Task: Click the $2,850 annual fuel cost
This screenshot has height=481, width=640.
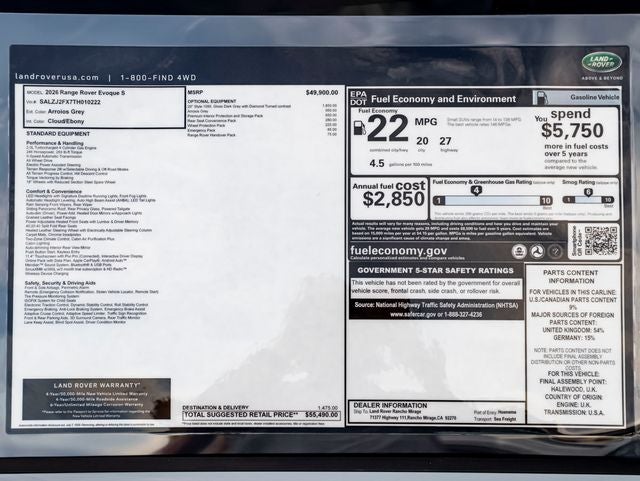Action: pos(393,199)
